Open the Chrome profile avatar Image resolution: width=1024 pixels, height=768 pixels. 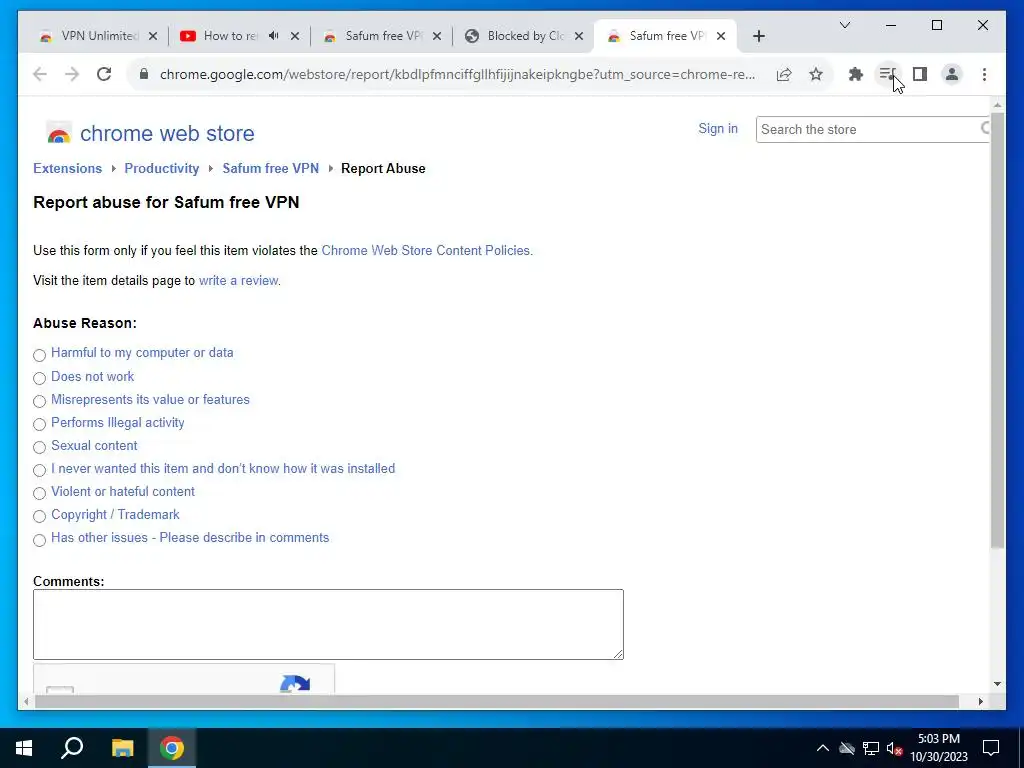pyautogui.click(x=952, y=74)
